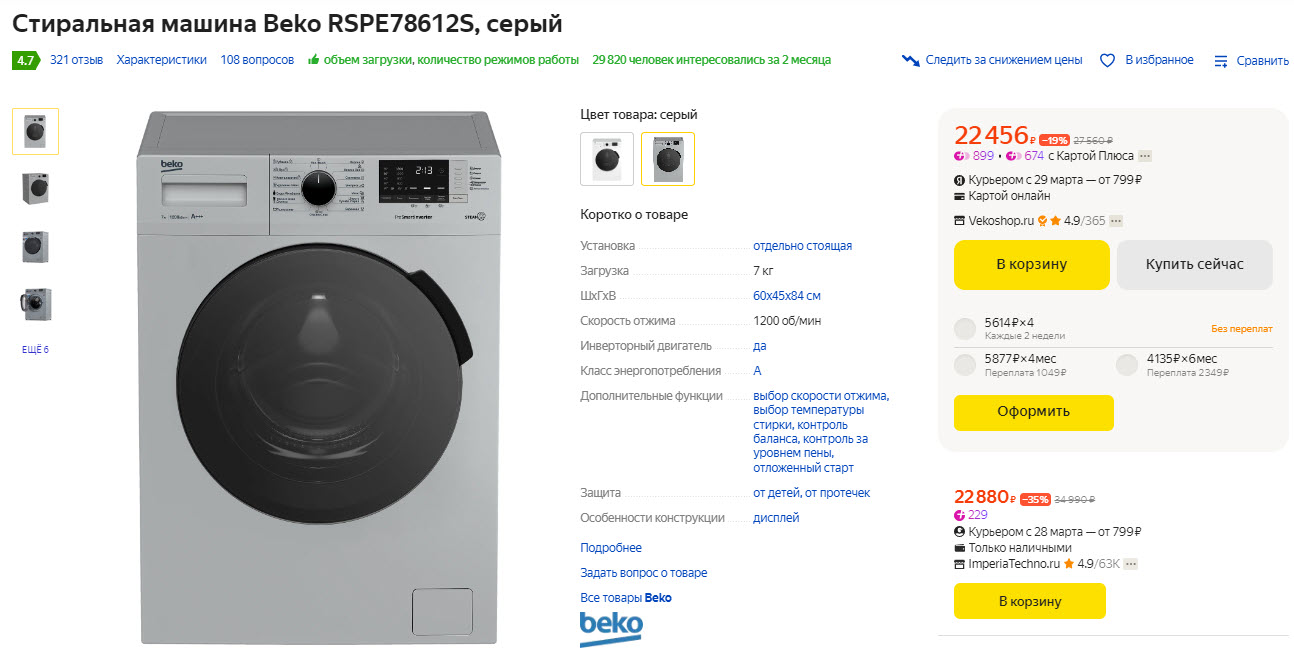Open the second product thumbnail image
Screen dimensions: 1294x651
pyautogui.click(x=36, y=189)
